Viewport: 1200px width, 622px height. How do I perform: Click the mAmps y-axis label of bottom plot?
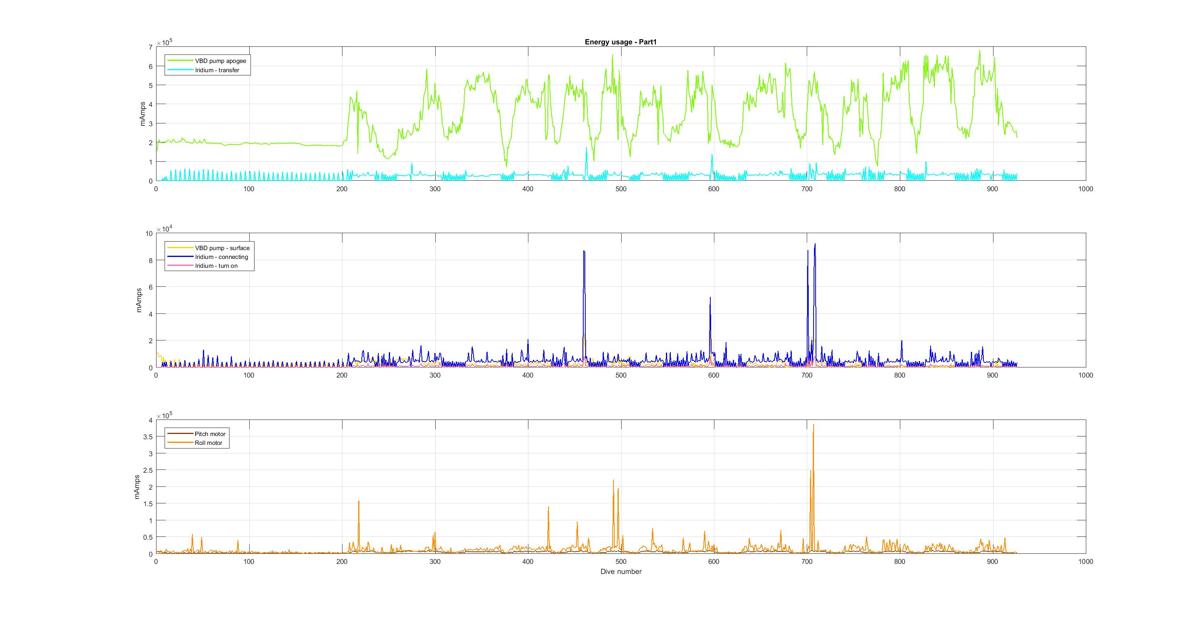click(138, 488)
